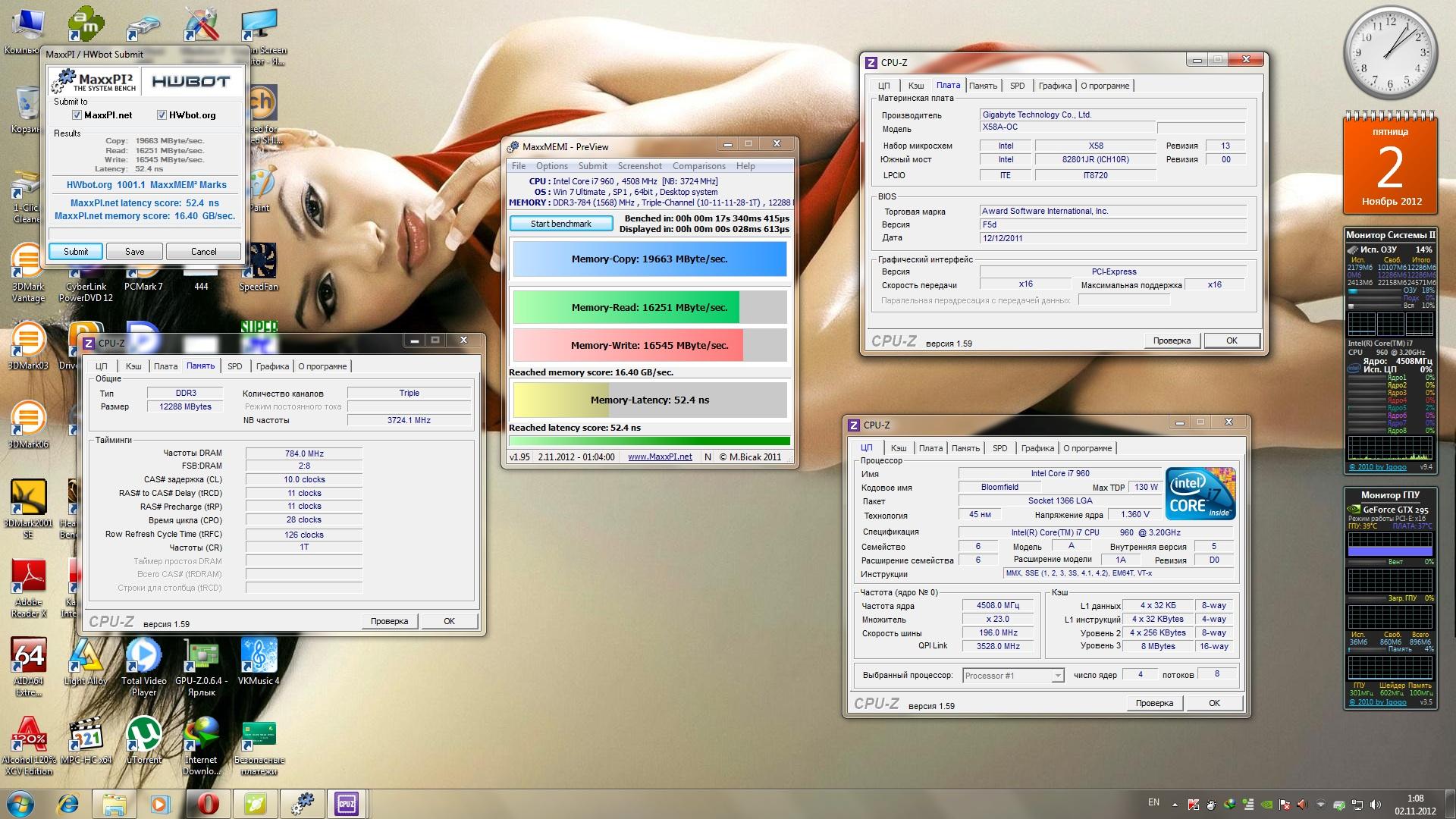Click the network connection tray icon
1456x819 pixels.
pyautogui.click(x=1357, y=805)
